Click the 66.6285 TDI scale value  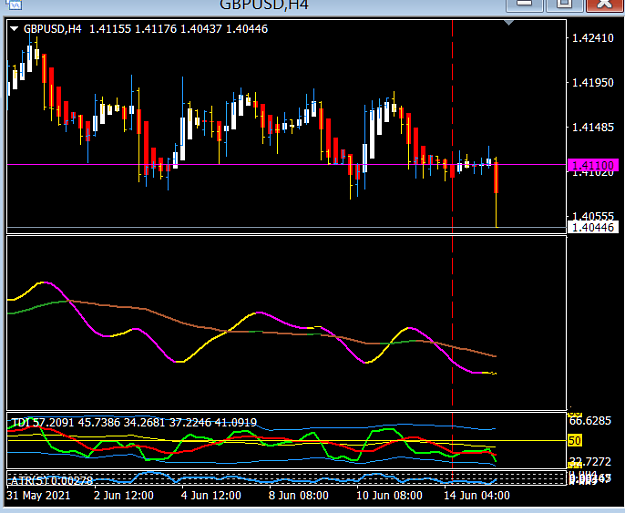coord(590,421)
